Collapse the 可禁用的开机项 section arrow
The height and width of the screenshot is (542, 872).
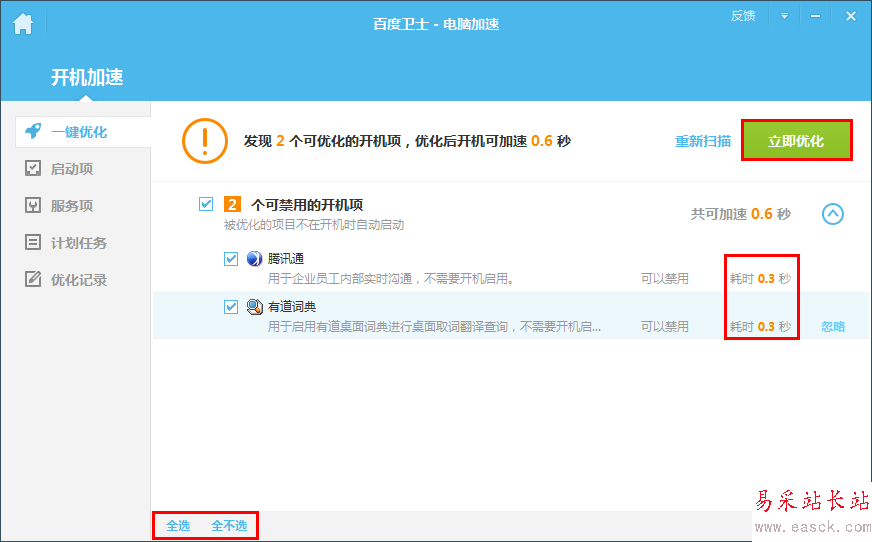pos(833,214)
